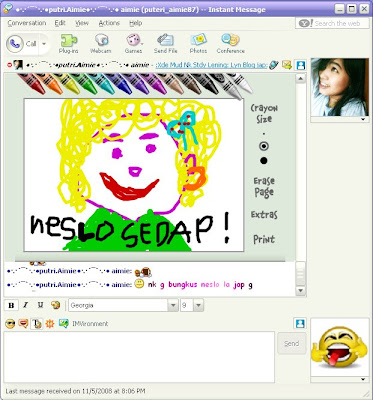Screen dimensions: 373x400
Task: Click the conversation scrollbar down arrow
Action: point(300,291)
